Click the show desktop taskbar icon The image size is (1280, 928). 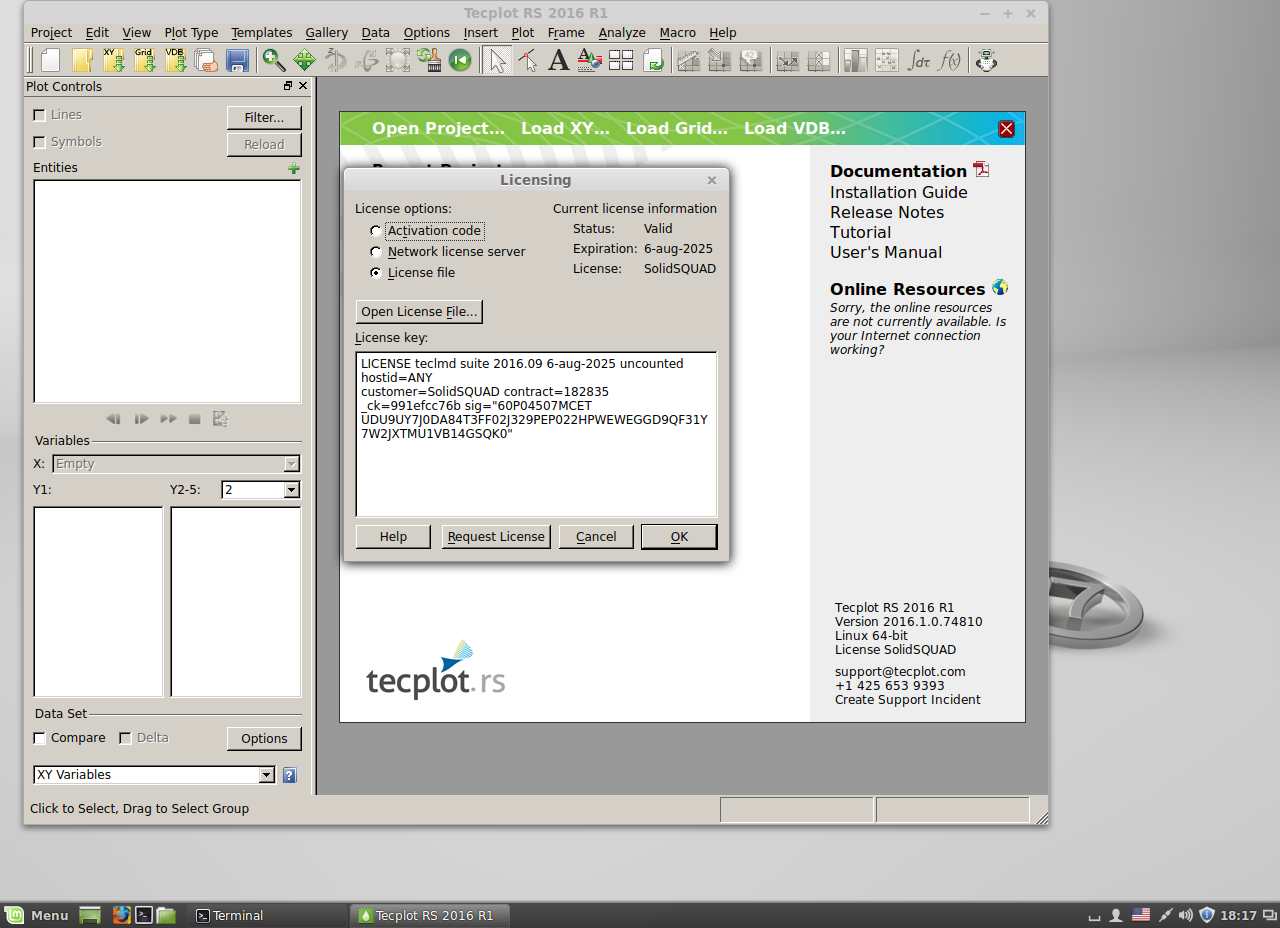90,915
